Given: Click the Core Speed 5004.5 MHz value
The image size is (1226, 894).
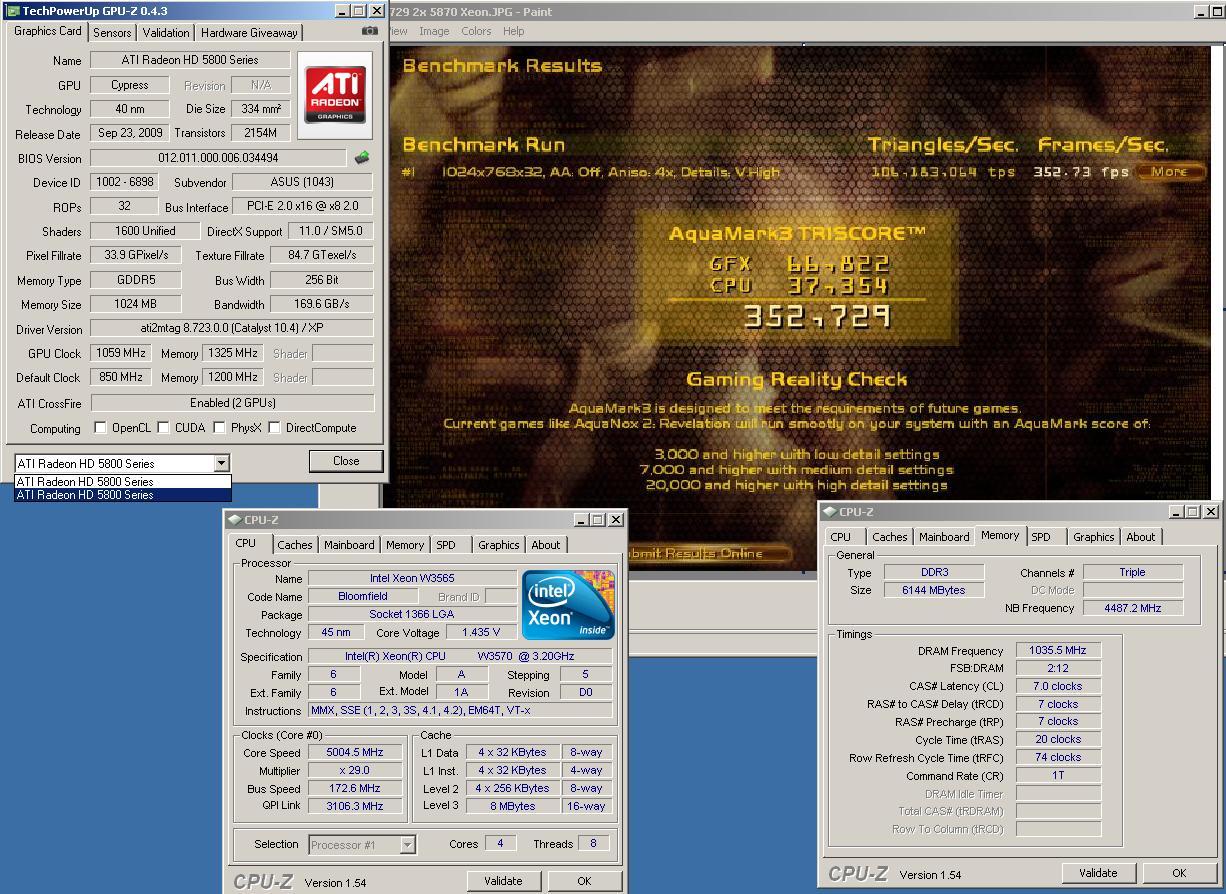Looking at the screenshot, I should coord(355,753).
